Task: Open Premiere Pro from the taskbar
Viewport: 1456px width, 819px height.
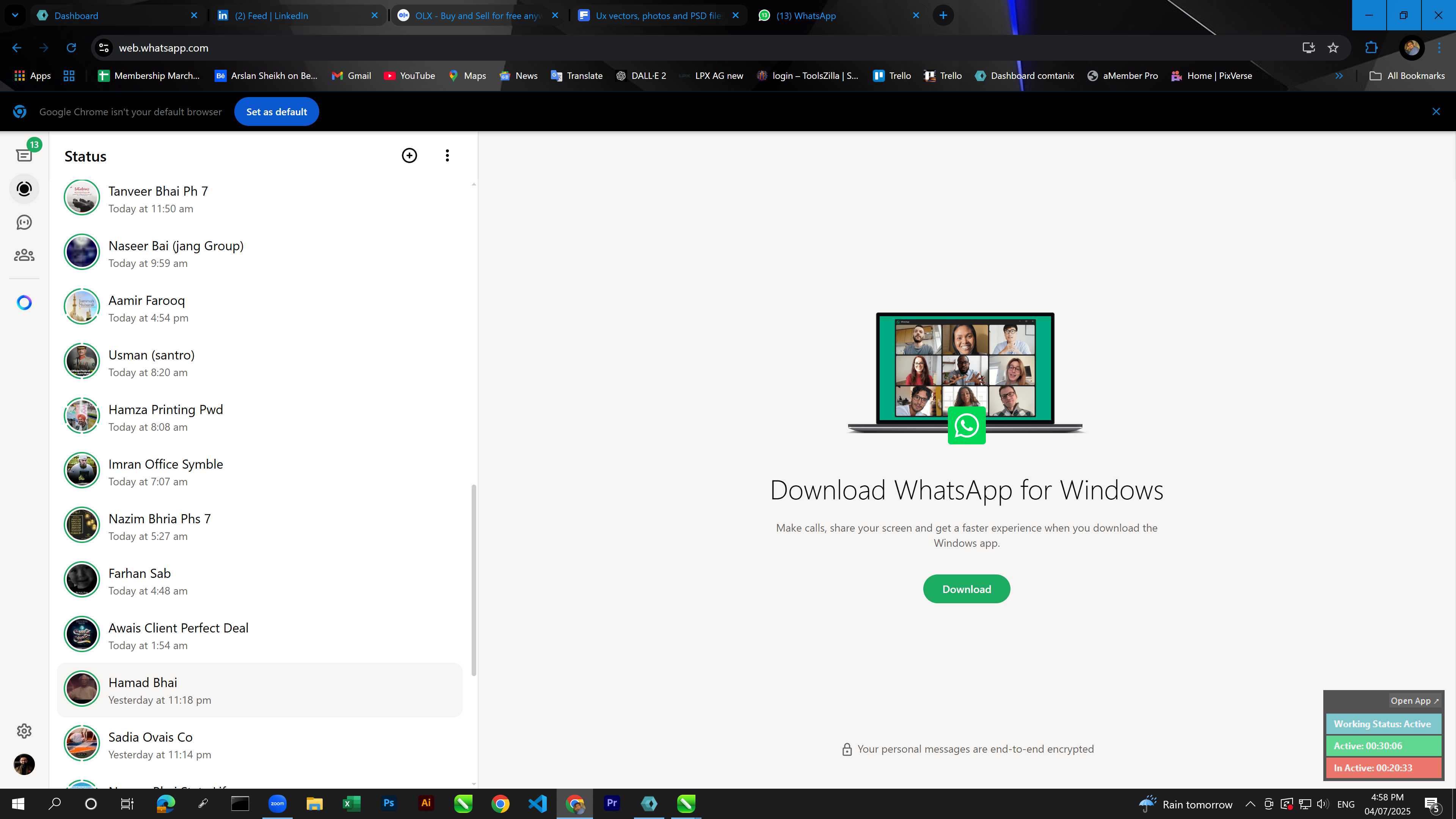Action: (x=612, y=804)
